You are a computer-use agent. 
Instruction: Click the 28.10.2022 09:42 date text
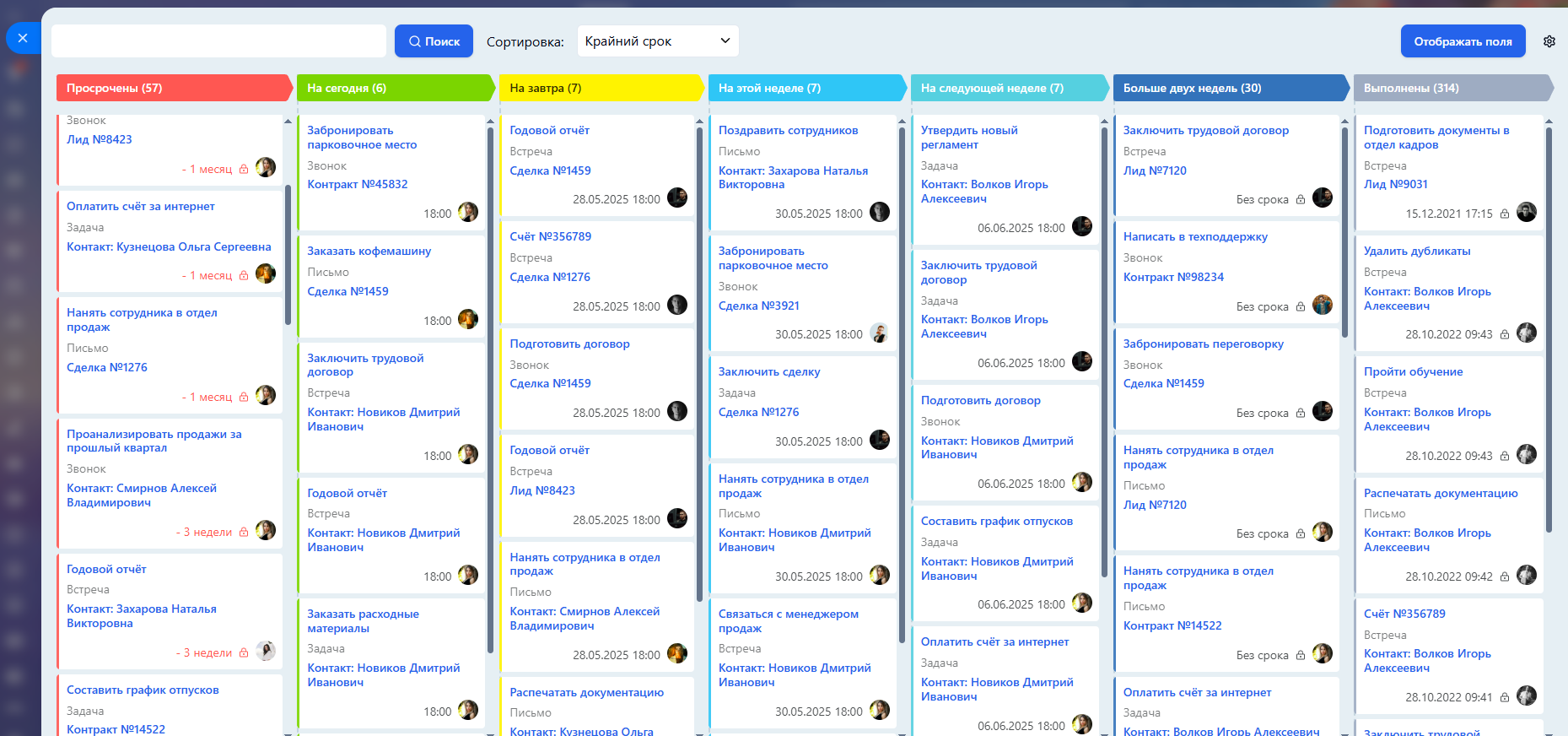click(1449, 576)
